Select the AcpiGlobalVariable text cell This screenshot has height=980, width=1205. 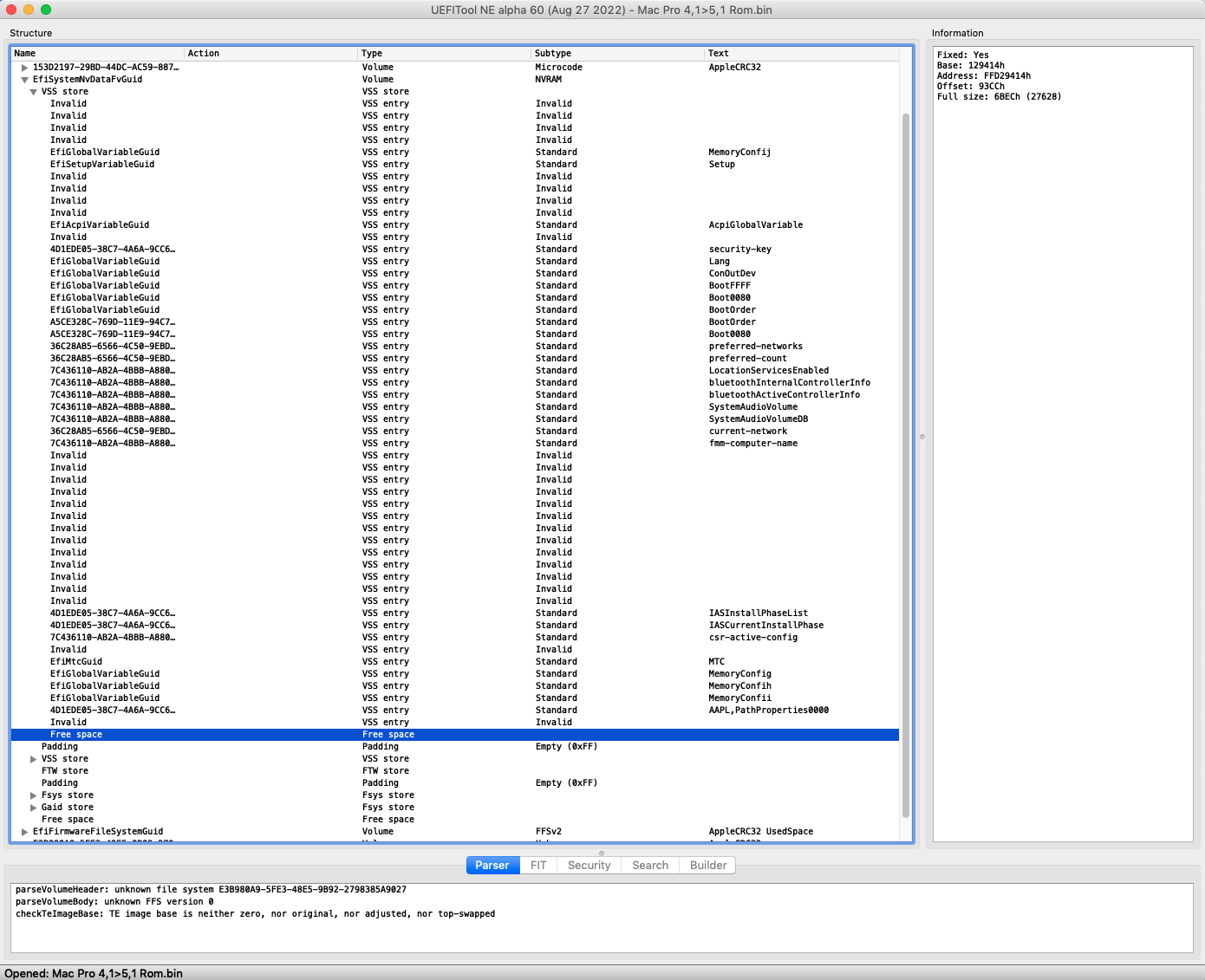(x=756, y=225)
